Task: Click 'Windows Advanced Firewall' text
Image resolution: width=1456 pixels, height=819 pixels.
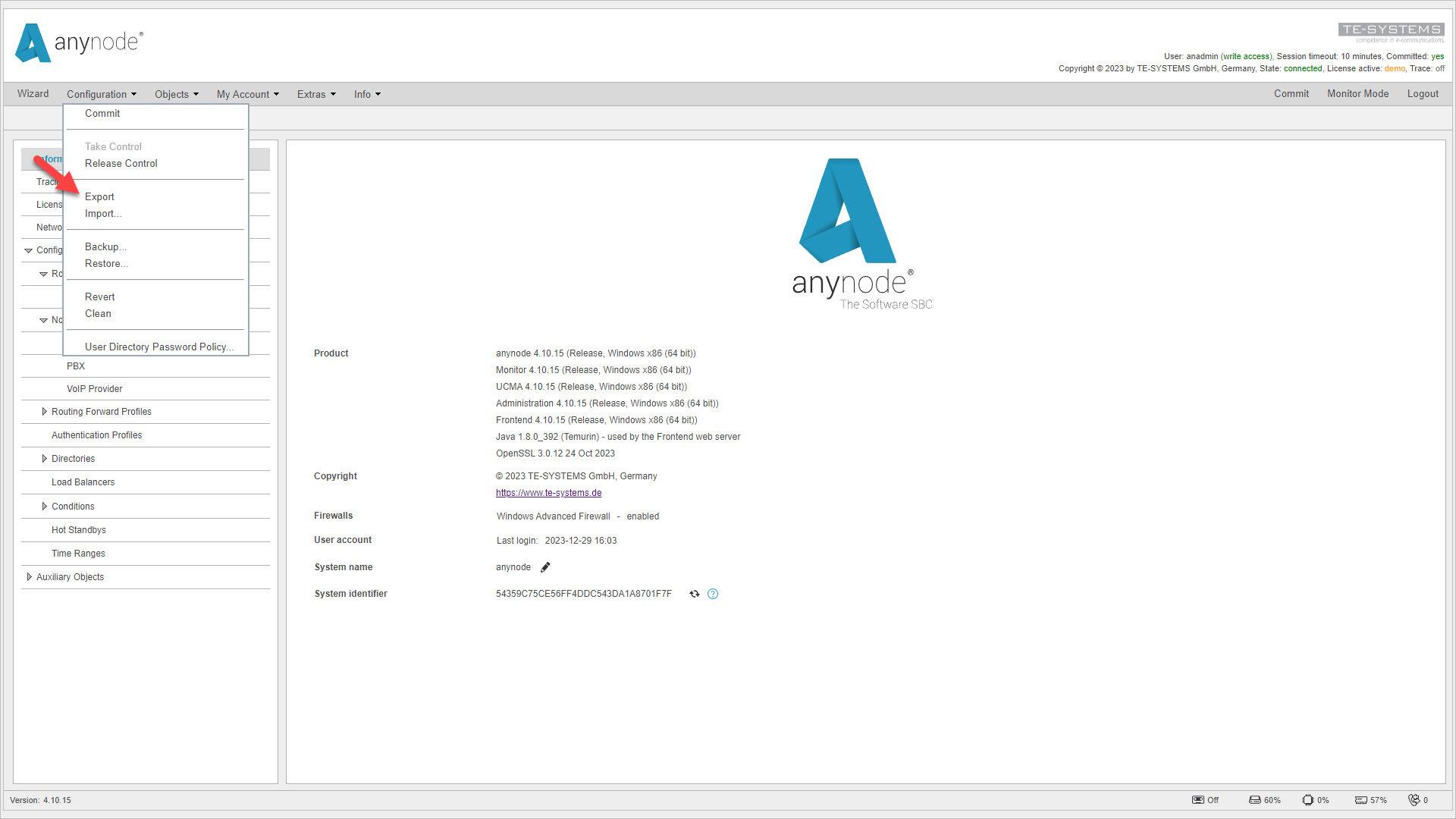Action: [554, 516]
